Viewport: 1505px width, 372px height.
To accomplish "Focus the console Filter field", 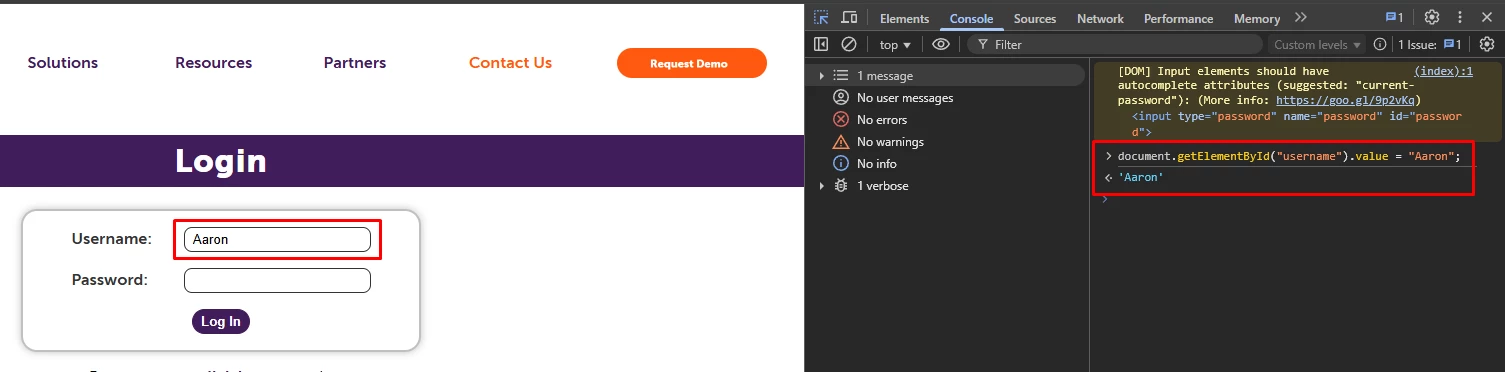I will pyautogui.click(x=1115, y=45).
